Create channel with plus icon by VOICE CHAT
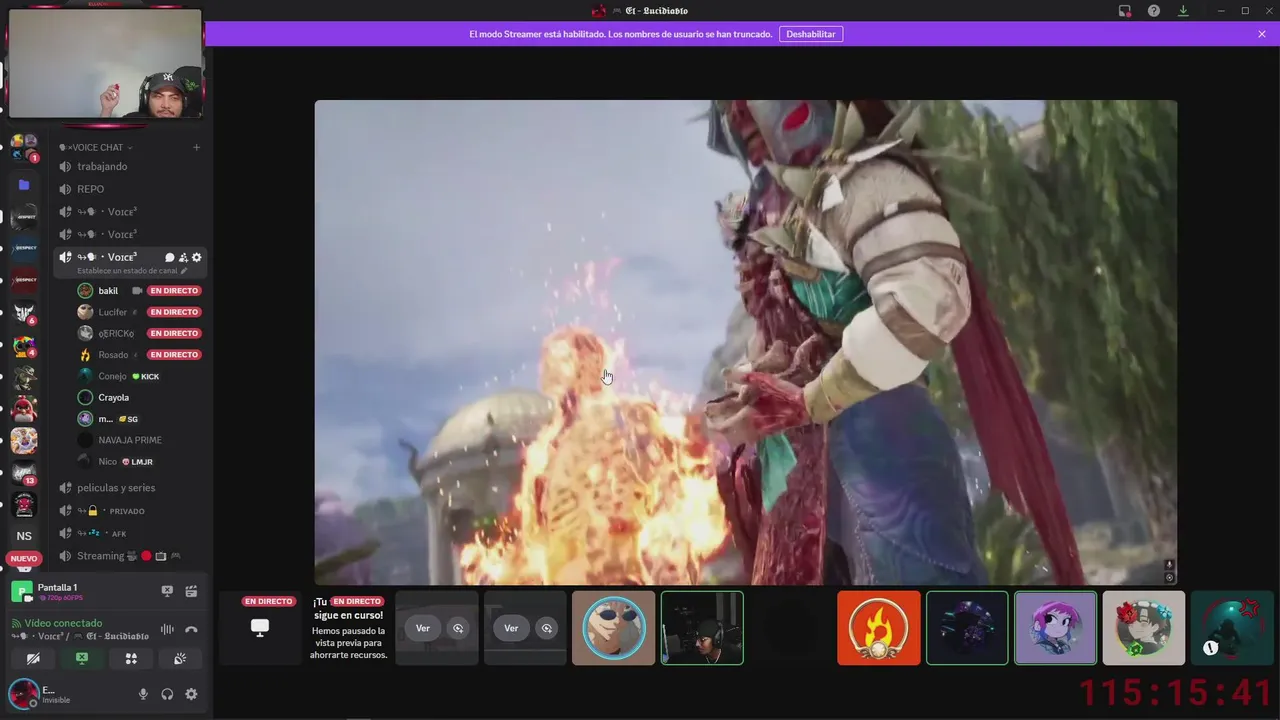 click(x=196, y=147)
